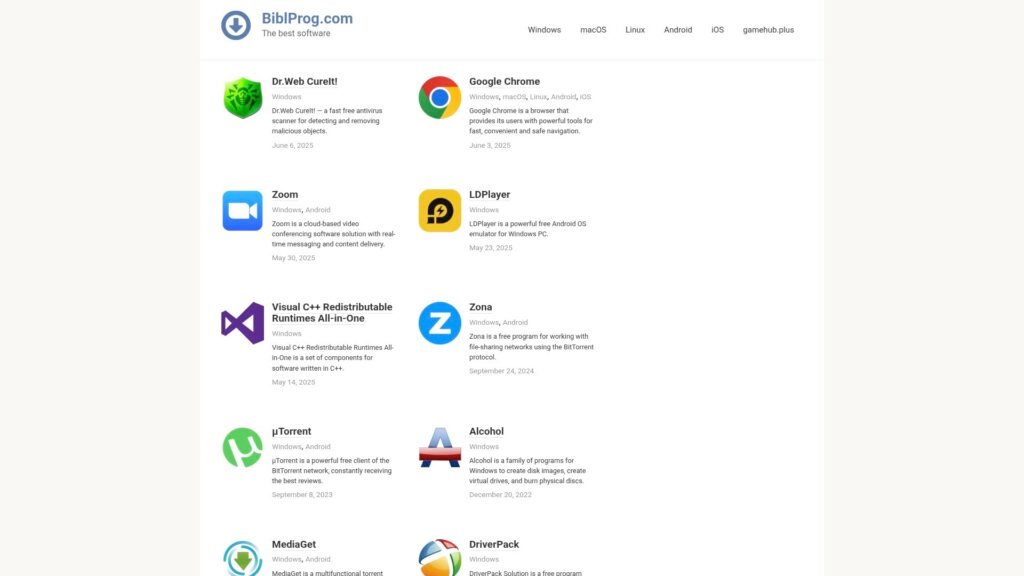Screen dimensions: 1024x576
Task: Select Windows tag under Alcohol
Action: (484, 447)
